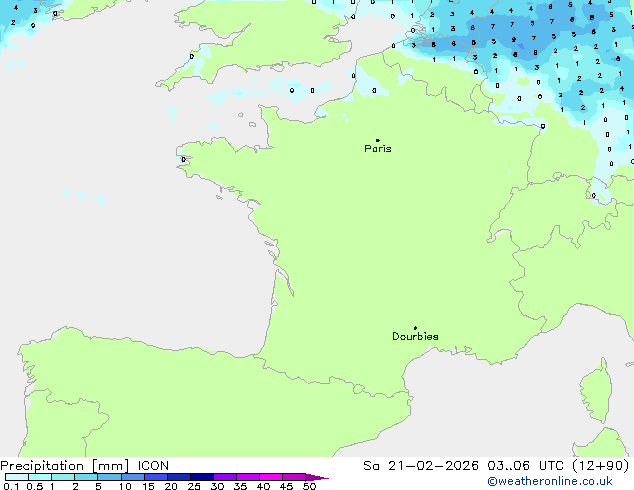Click the Paris city label

(x=378, y=149)
